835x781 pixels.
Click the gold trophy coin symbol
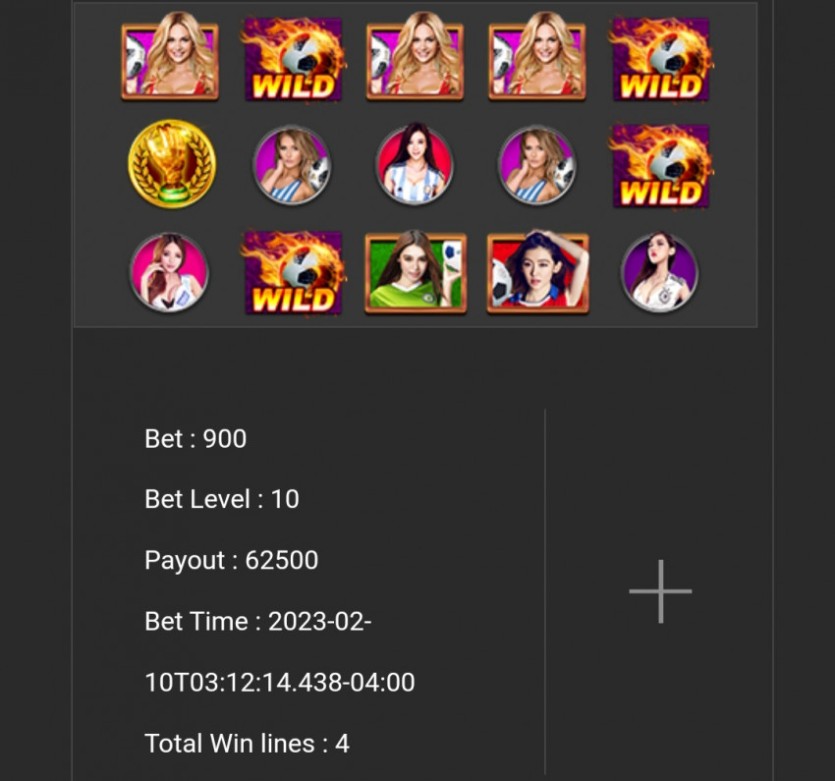[171, 163]
